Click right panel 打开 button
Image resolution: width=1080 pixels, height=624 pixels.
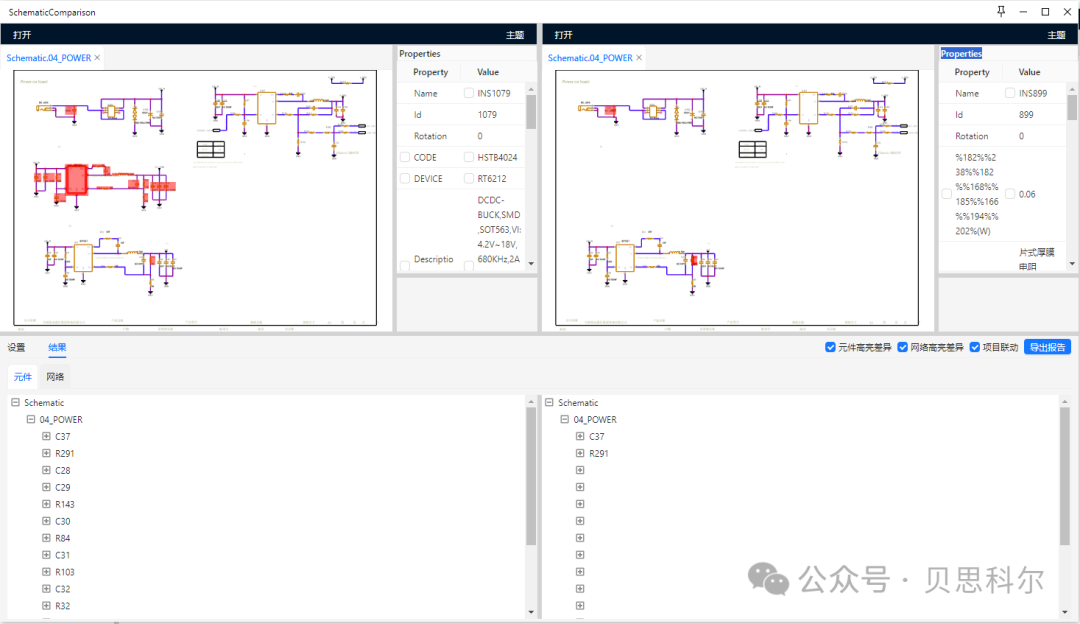tap(563, 34)
